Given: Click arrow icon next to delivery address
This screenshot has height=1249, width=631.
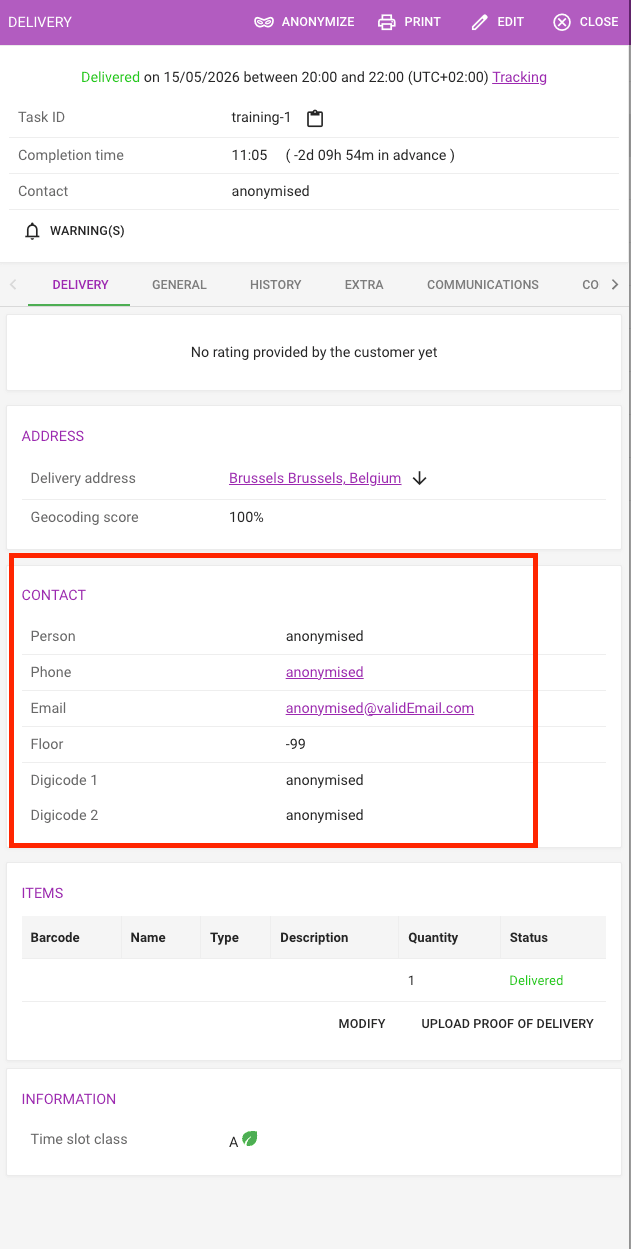Looking at the screenshot, I should tap(420, 478).
